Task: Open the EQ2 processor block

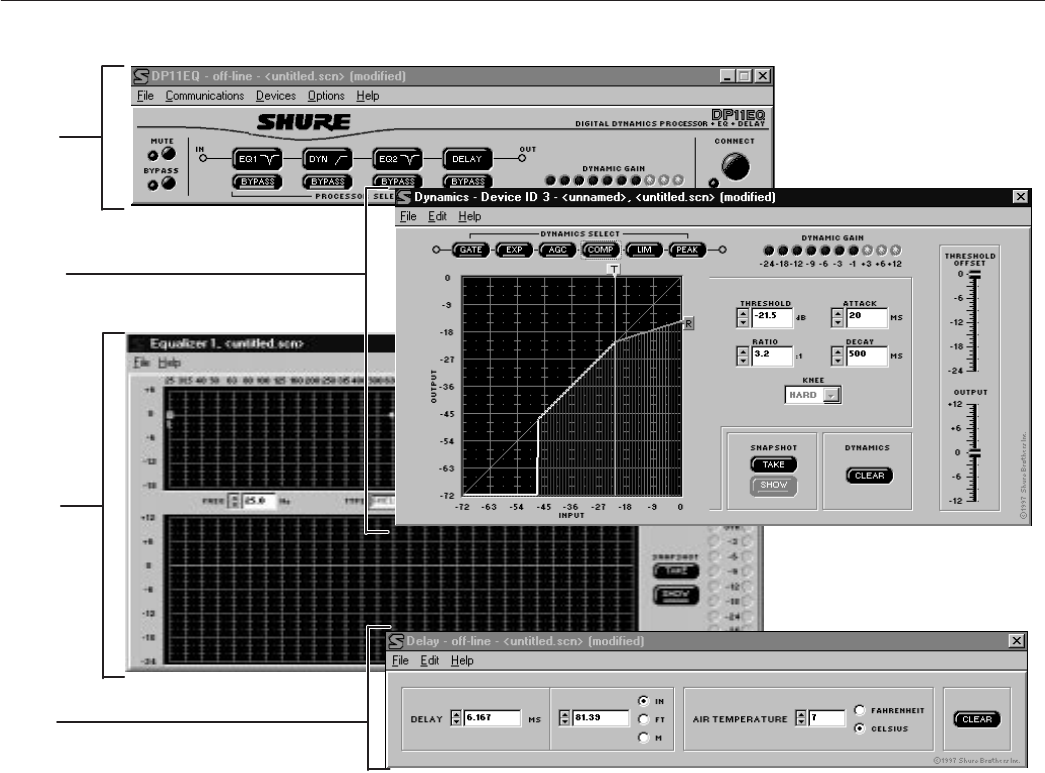Action: click(x=397, y=159)
